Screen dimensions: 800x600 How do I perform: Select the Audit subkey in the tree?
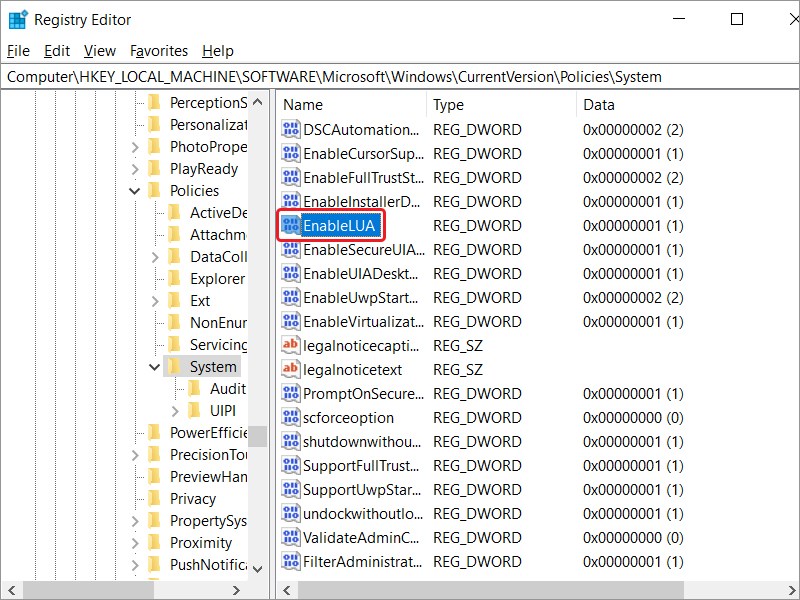227,389
